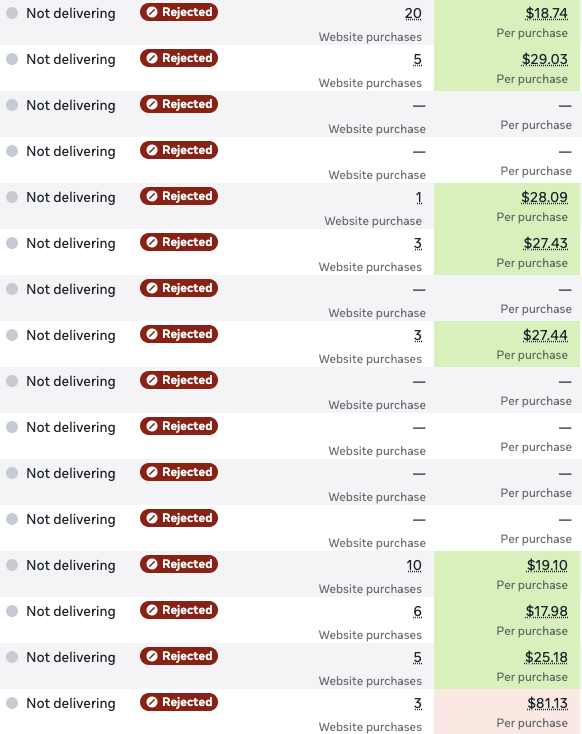
Task: Select the $81.13 per purchase red cell
Action: coord(507,712)
